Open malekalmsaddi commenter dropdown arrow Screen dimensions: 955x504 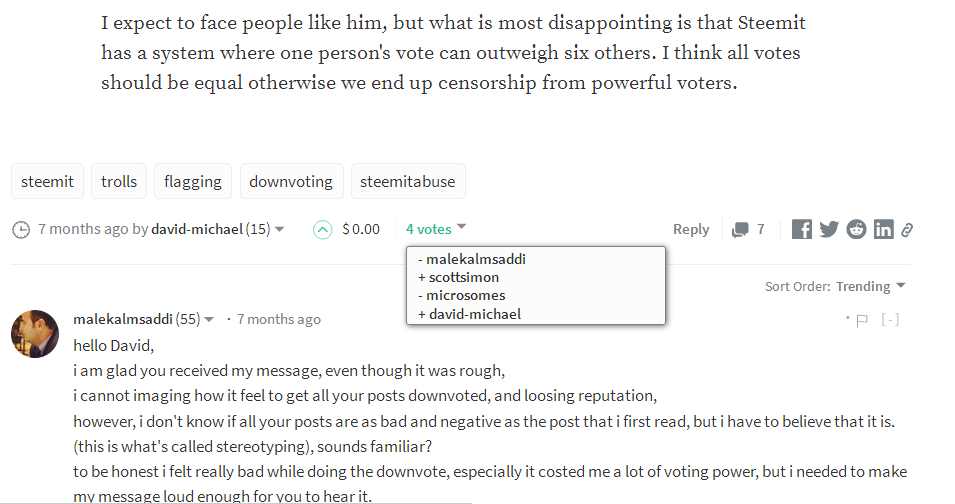click(x=210, y=320)
